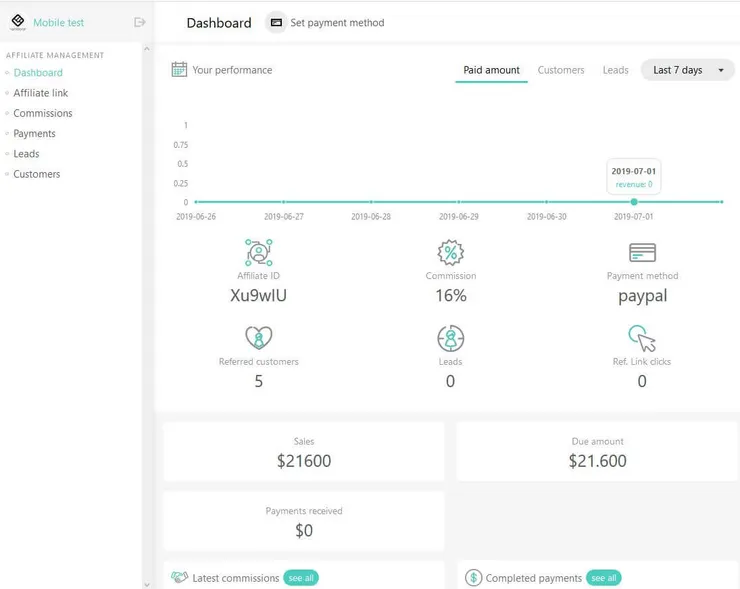Click the 2019-06-28 data point on chart
The image size is (740, 589).
pyautogui.click(x=371, y=202)
